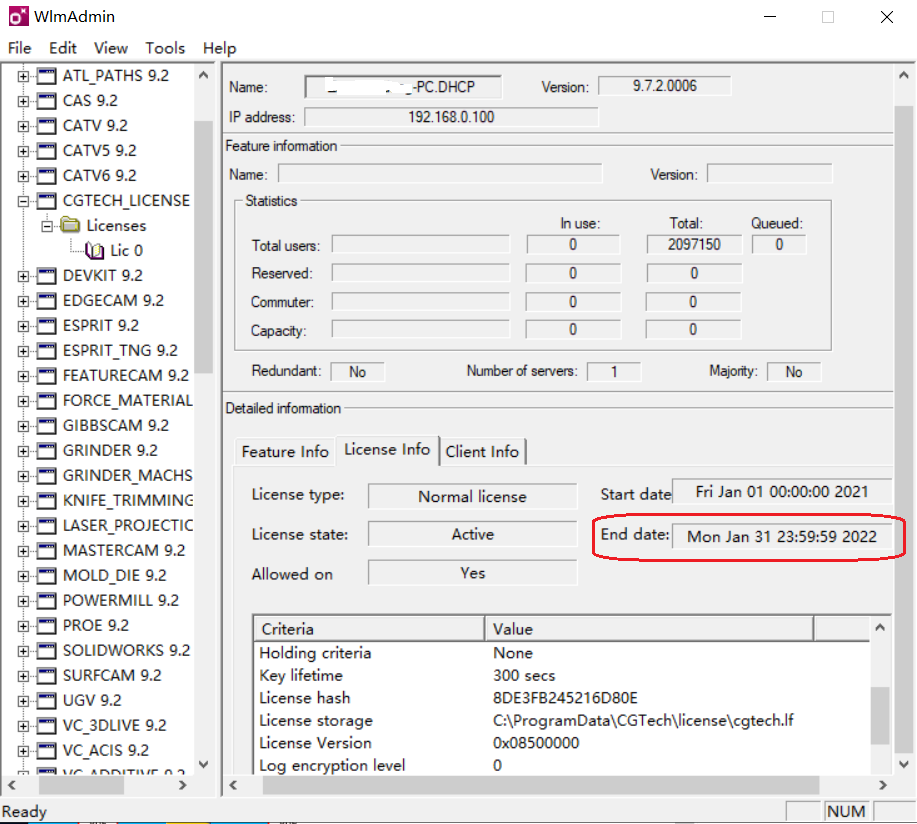Switch to the License Info tab
The height and width of the screenshot is (824, 917).
pyautogui.click(x=387, y=450)
